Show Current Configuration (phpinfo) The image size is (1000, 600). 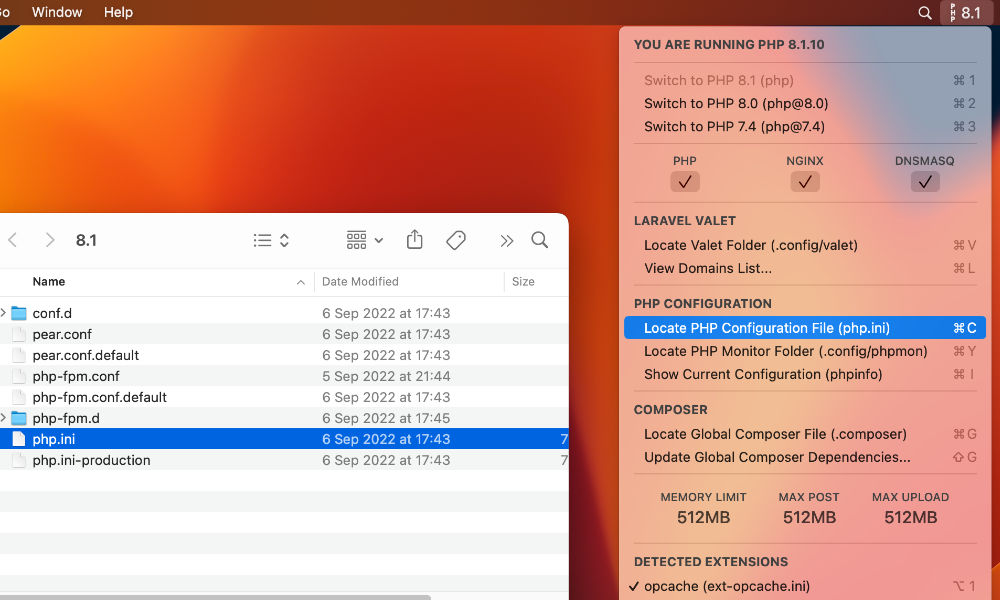pos(805,374)
